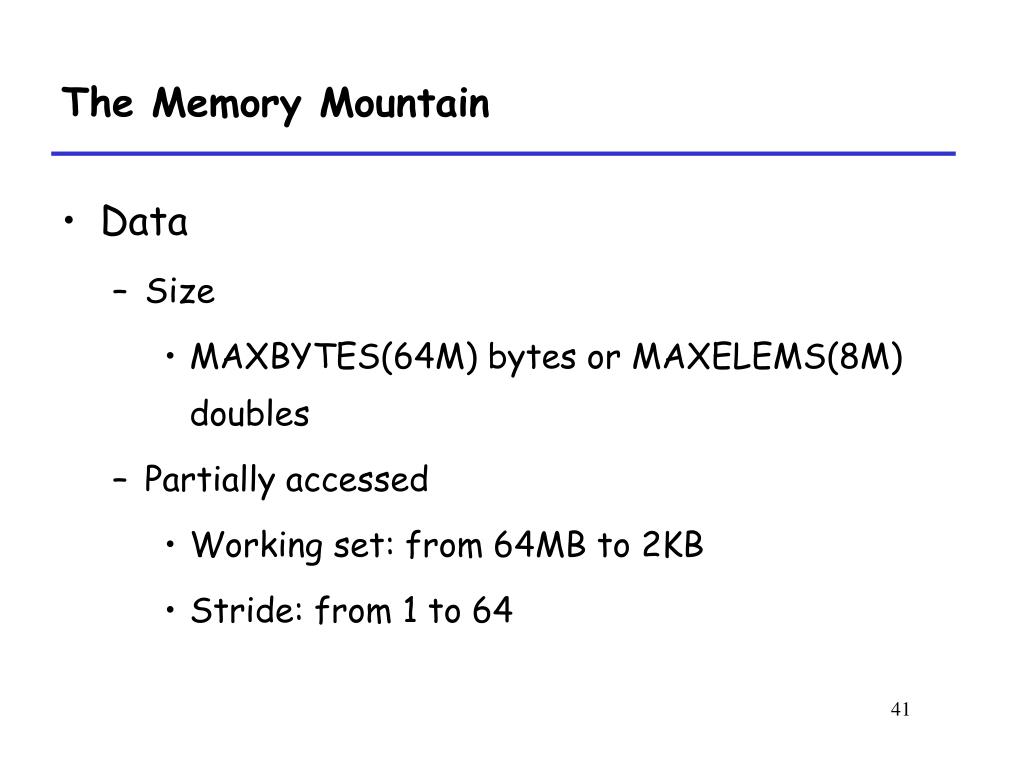
Task: Select the word doubles
Action: tap(249, 414)
